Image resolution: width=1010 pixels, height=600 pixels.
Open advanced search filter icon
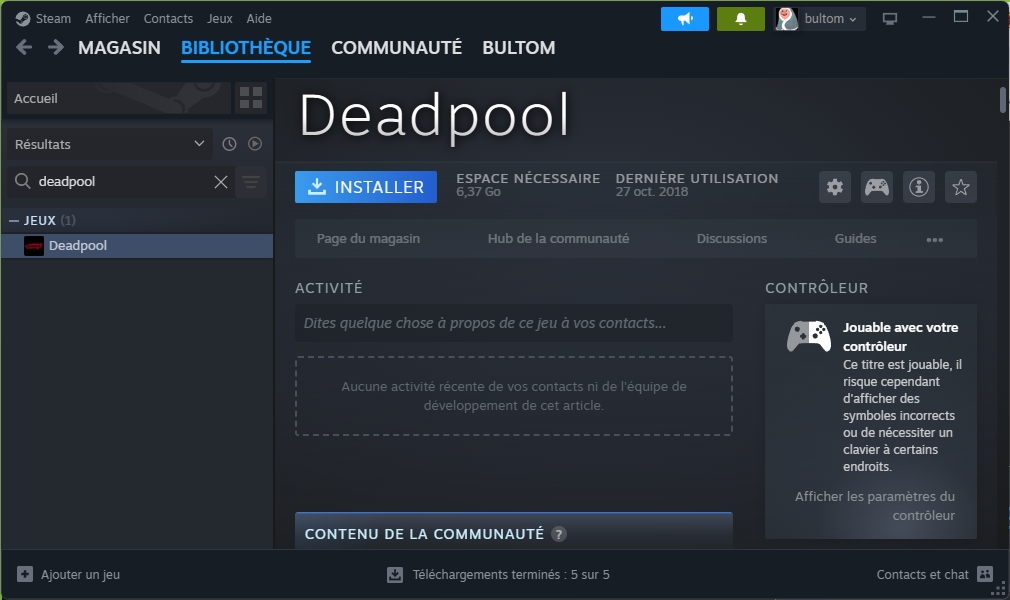251,182
